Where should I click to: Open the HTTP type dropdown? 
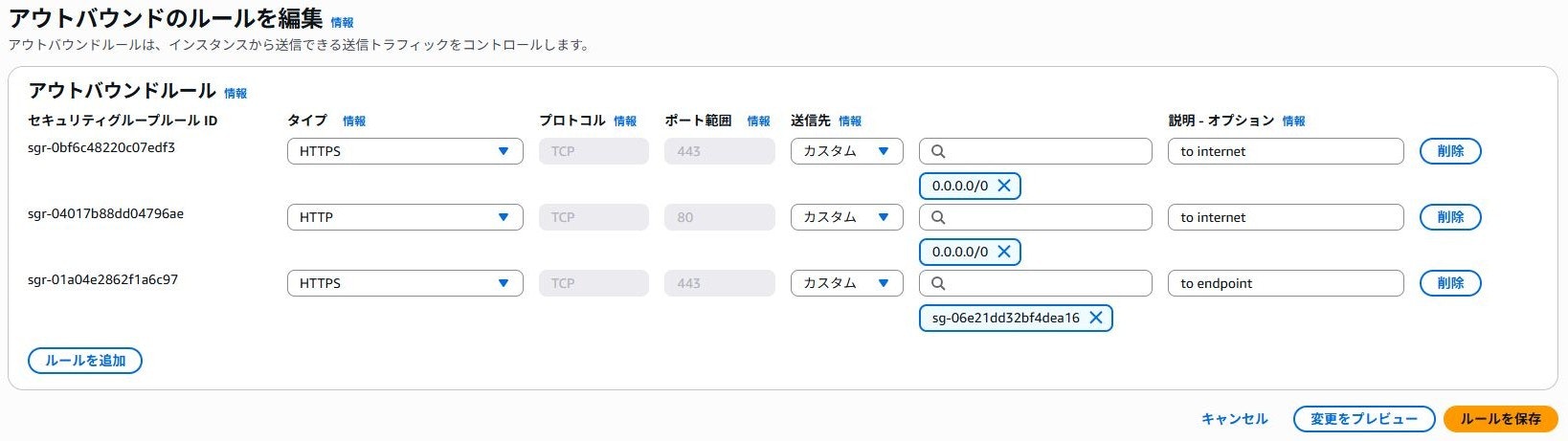[x=405, y=217]
